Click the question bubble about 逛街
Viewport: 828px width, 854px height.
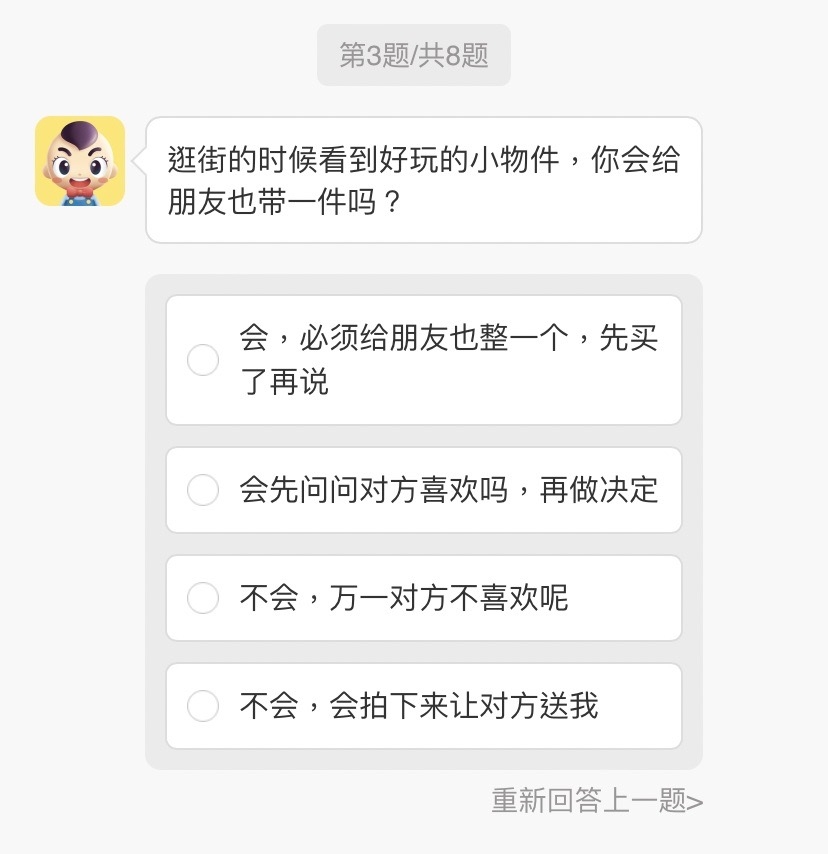pos(424,180)
